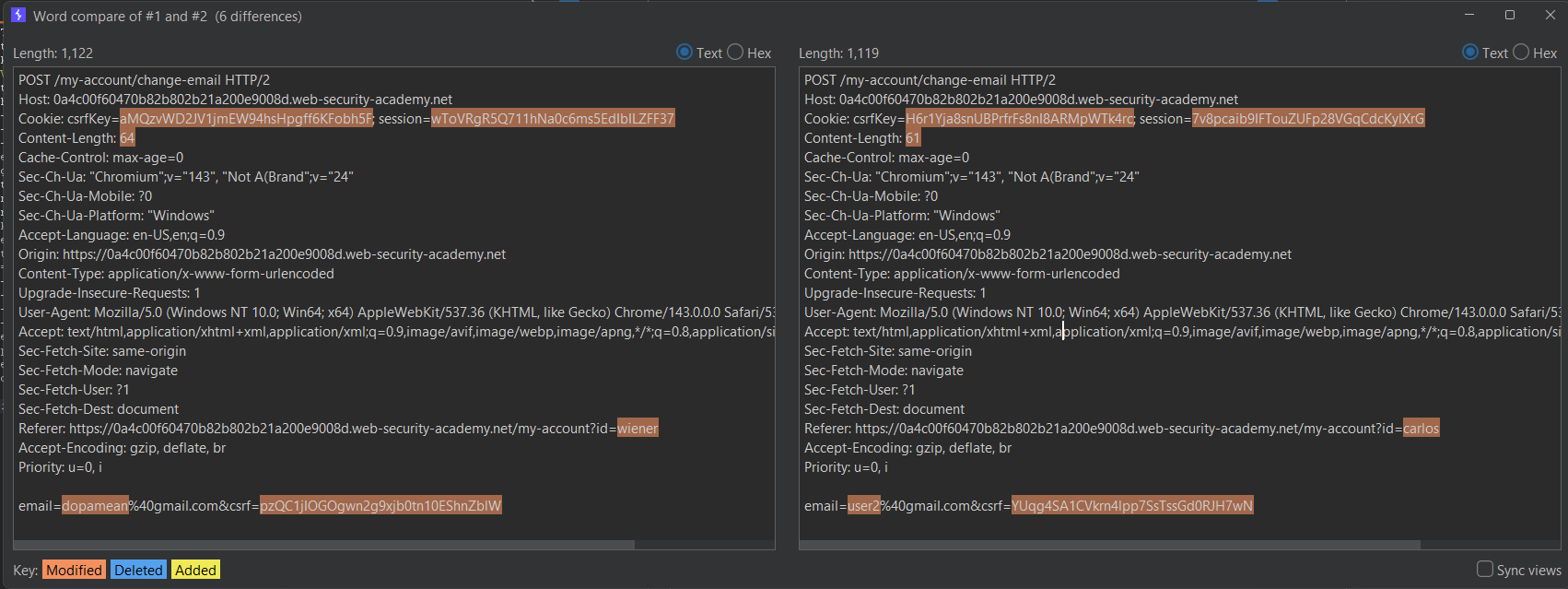Click 'Sec-Fetch-Site: same-origin' in right pane
This screenshot has width=1568, height=589.
coord(888,351)
